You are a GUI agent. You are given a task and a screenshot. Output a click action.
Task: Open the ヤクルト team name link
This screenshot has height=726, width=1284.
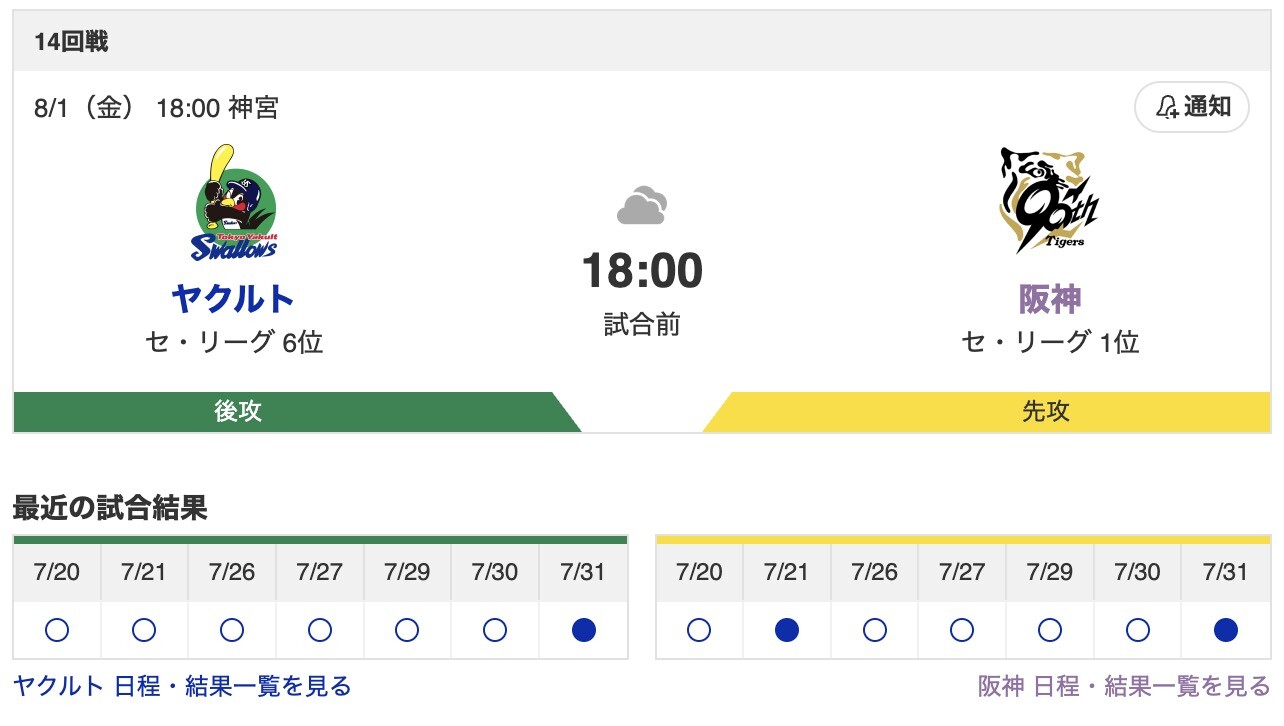pyautogui.click(x=233, y=298)
